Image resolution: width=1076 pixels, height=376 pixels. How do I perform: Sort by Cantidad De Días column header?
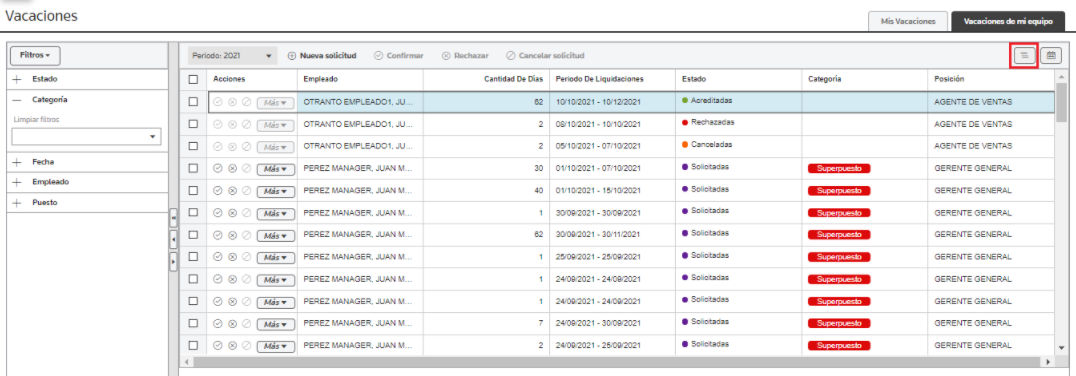click(486, 80)
